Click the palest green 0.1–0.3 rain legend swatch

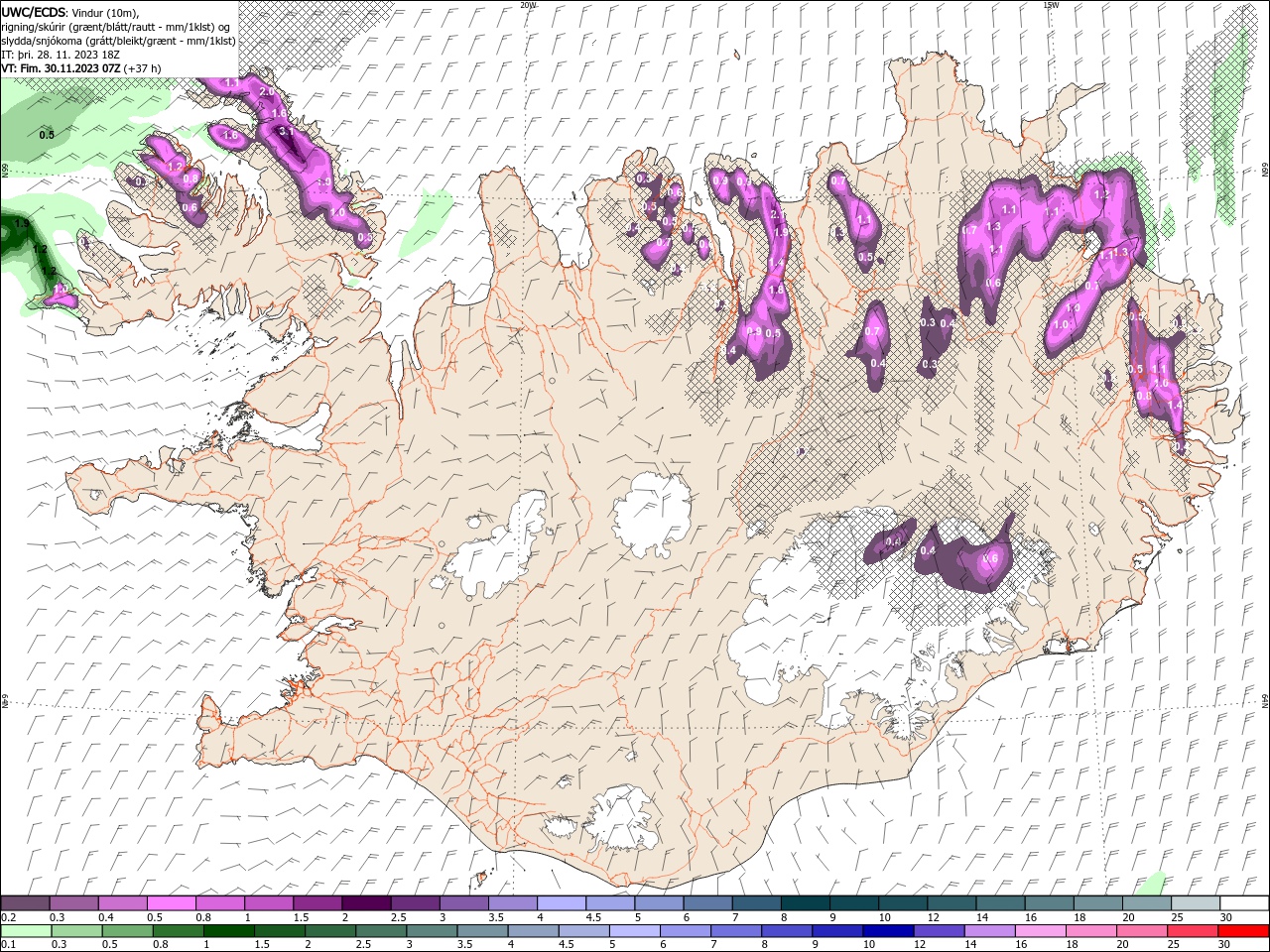(26, 931)
